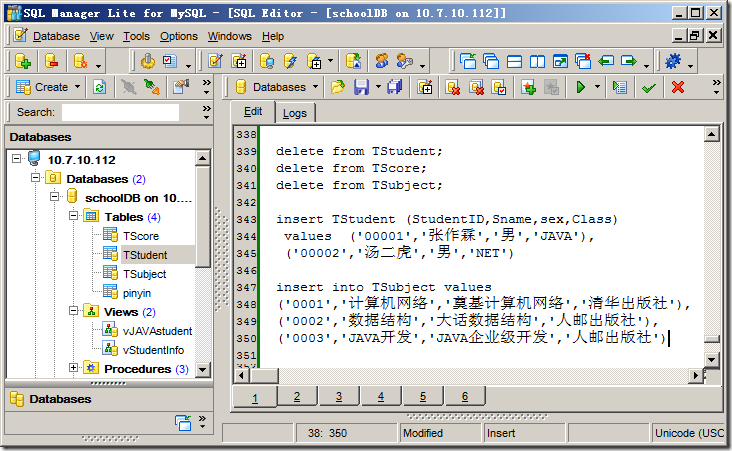This screenshot has width=732, height=451.
Task: Select the vJAVAstudent view
Action: [x=157, y=331]
